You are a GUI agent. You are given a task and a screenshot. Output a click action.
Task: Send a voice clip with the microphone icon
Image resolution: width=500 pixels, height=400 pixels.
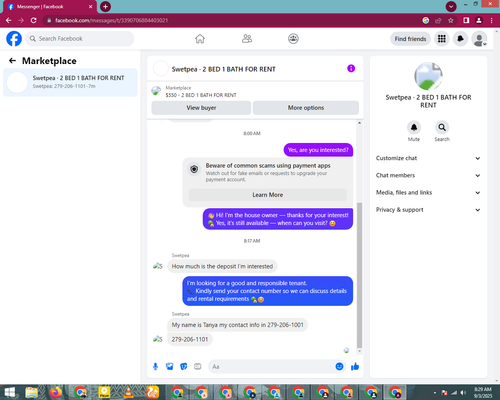click(155, 367)
